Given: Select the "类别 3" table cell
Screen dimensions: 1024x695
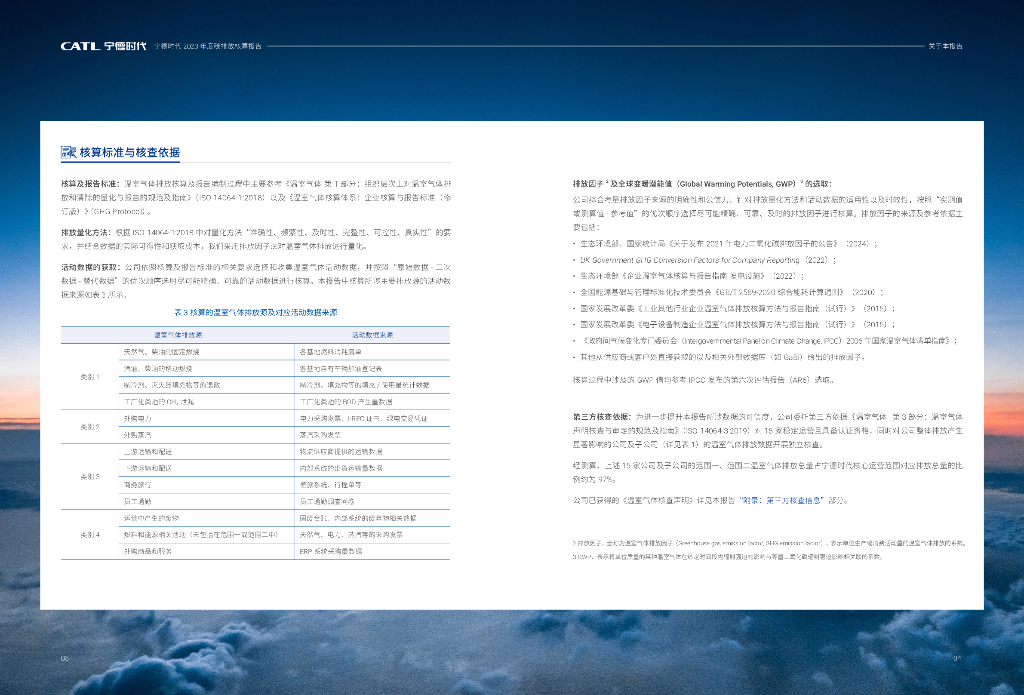Looking at the screenshot, I should tap(89, 476).
